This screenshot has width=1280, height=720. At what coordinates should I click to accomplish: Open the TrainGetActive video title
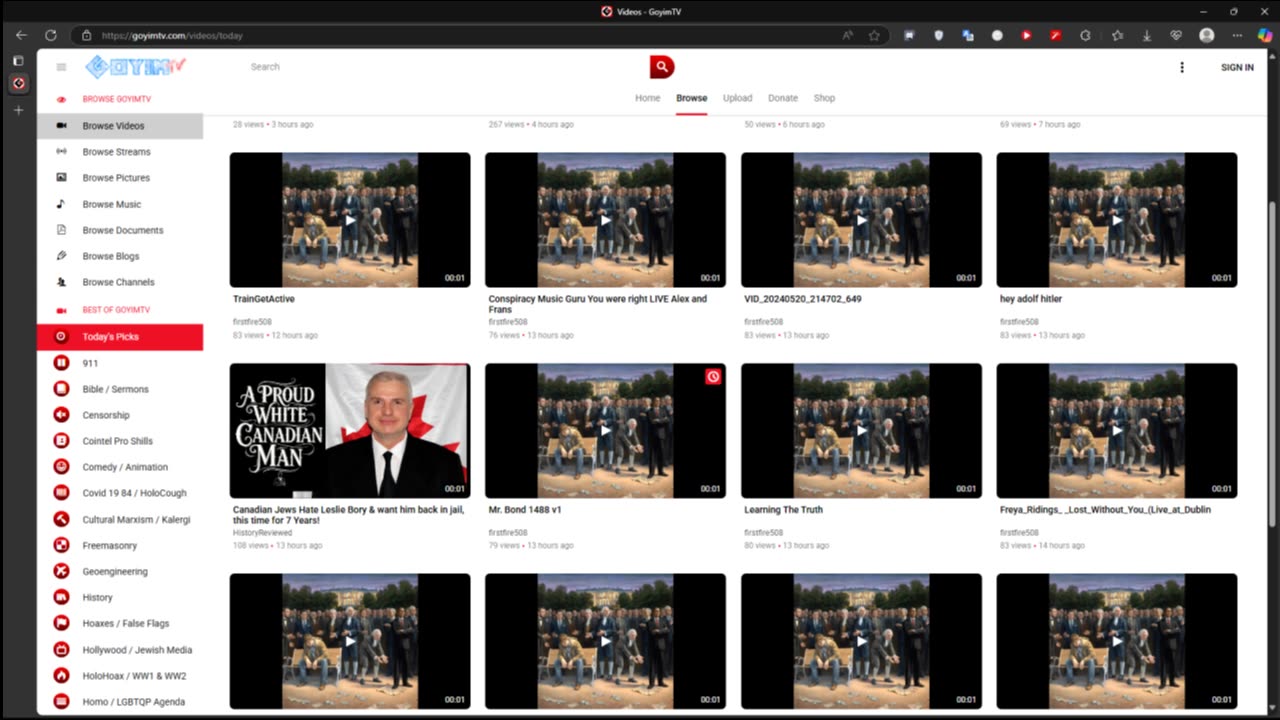tap(264, 299)
